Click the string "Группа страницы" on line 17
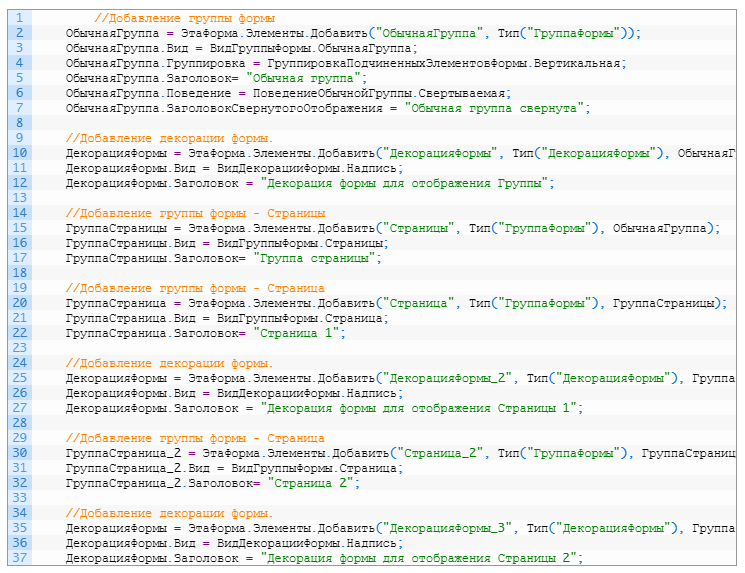 pos(314,258)
